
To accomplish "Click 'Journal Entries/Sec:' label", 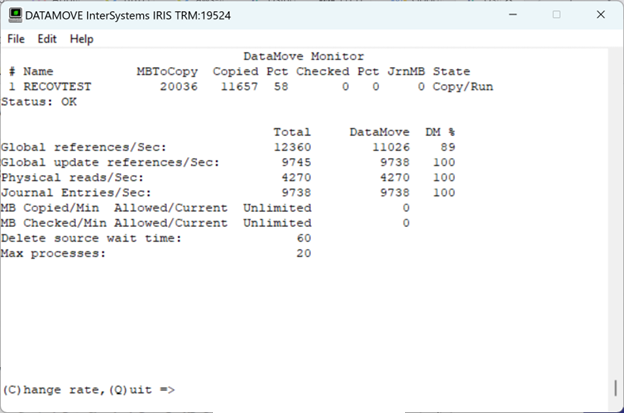I will point(76,193).
